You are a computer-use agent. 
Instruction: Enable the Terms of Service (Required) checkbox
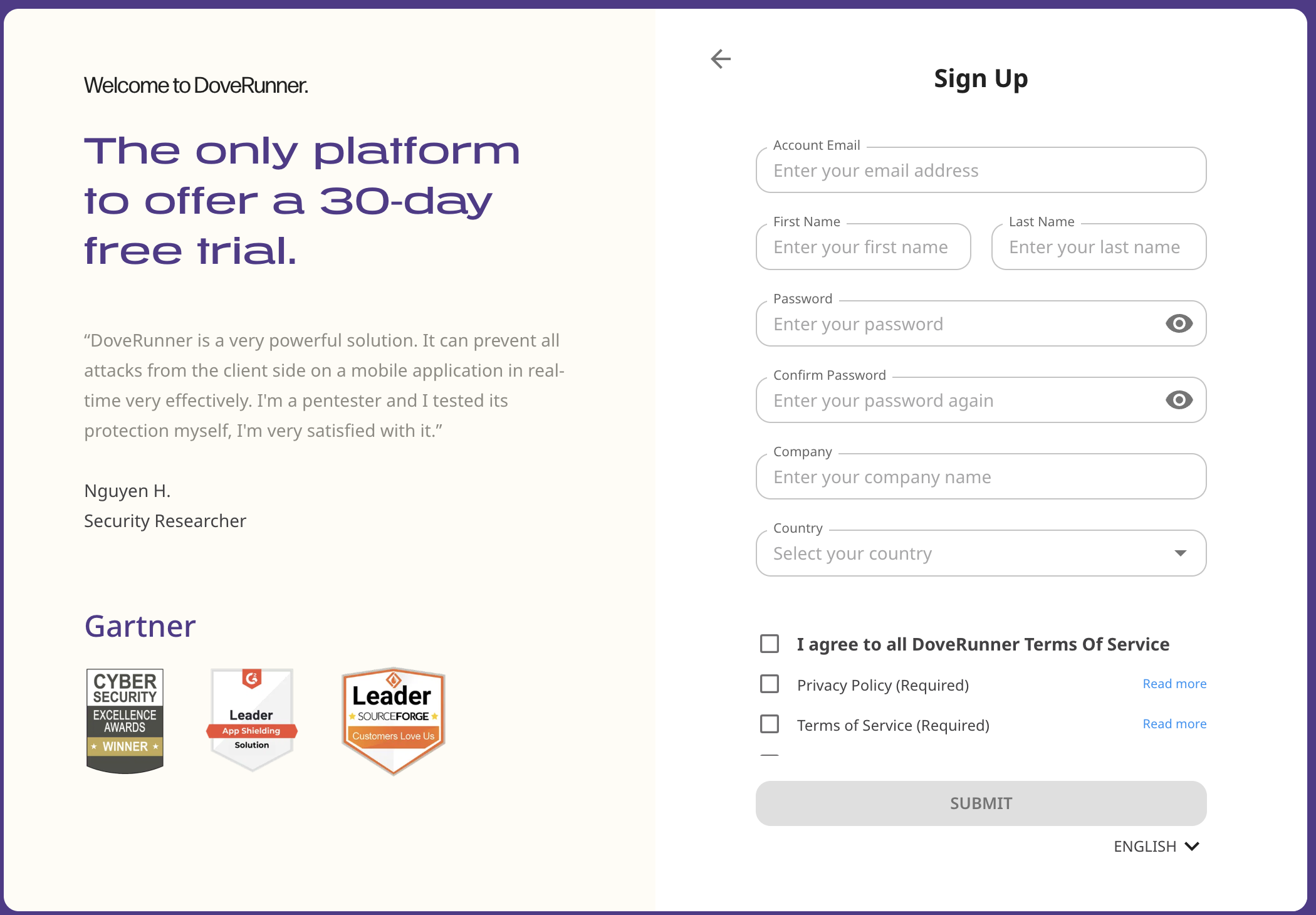[770, 724]
